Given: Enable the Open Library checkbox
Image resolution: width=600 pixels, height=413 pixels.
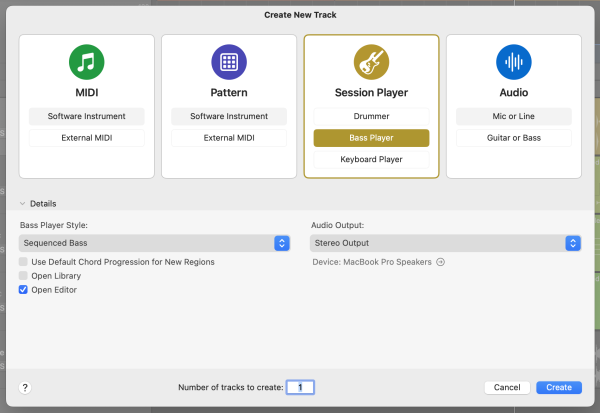Looking at the screenshot, I should (23, 276).
